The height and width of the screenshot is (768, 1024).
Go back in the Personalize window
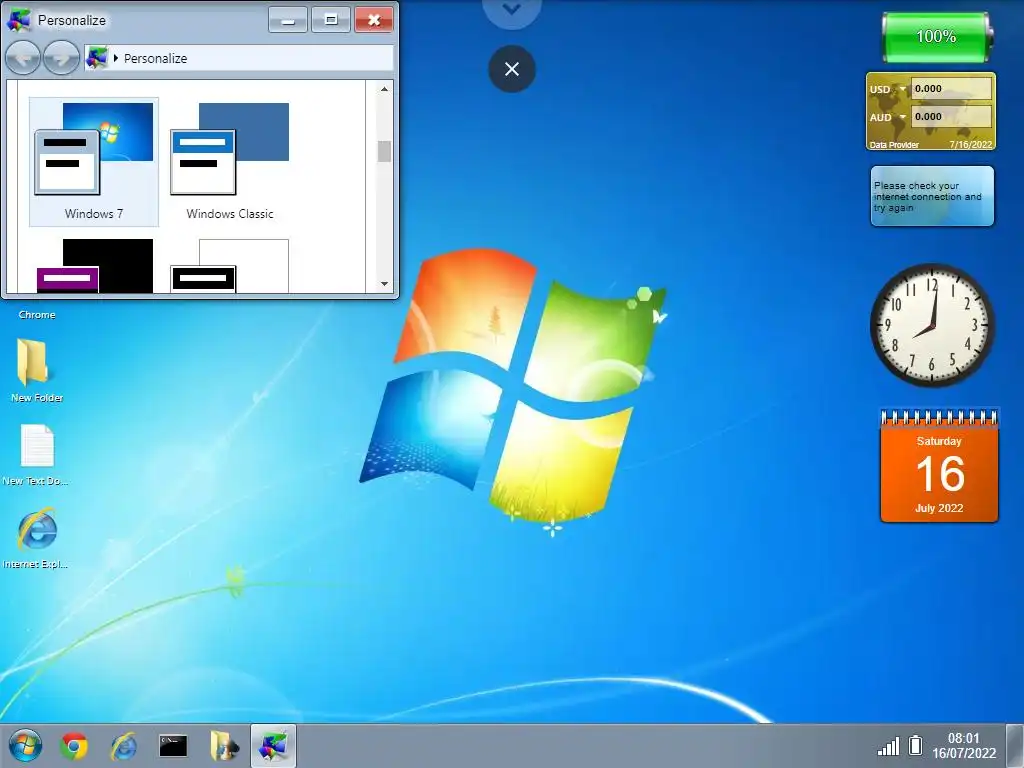click(23, 58)
